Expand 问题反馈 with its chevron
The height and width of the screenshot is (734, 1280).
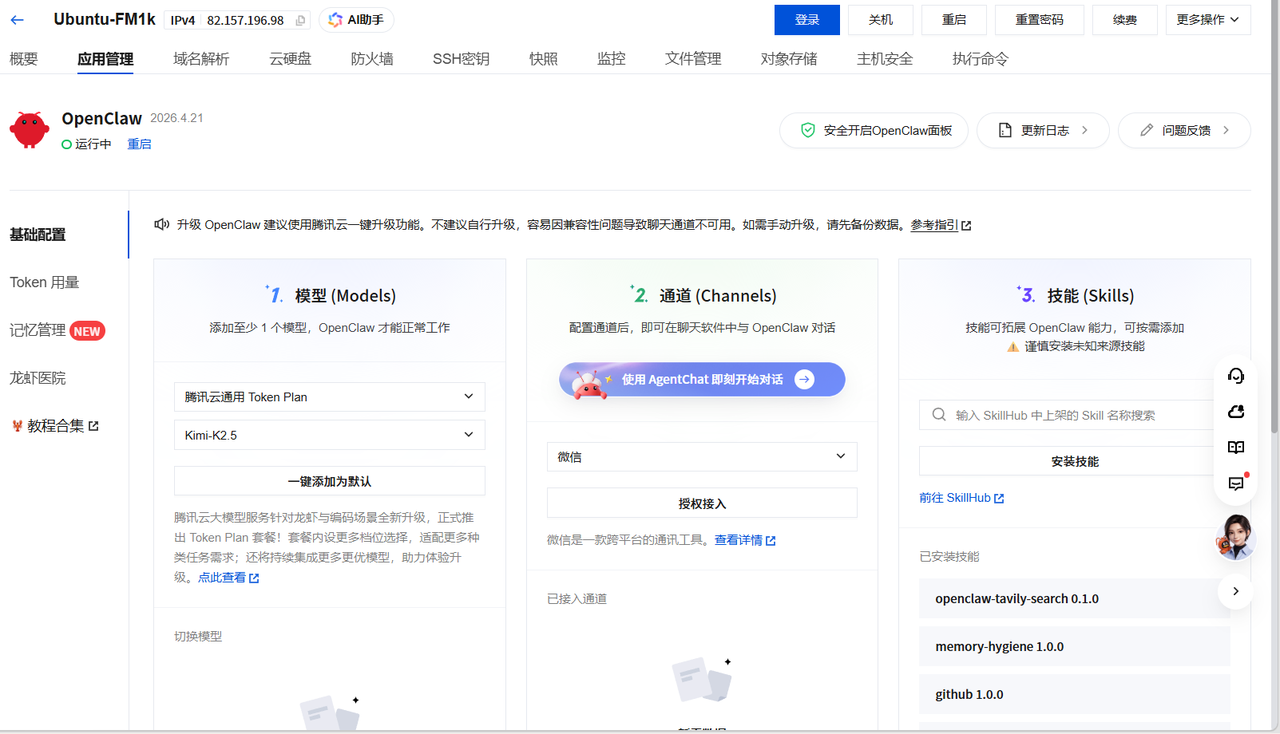(1226, 130)
